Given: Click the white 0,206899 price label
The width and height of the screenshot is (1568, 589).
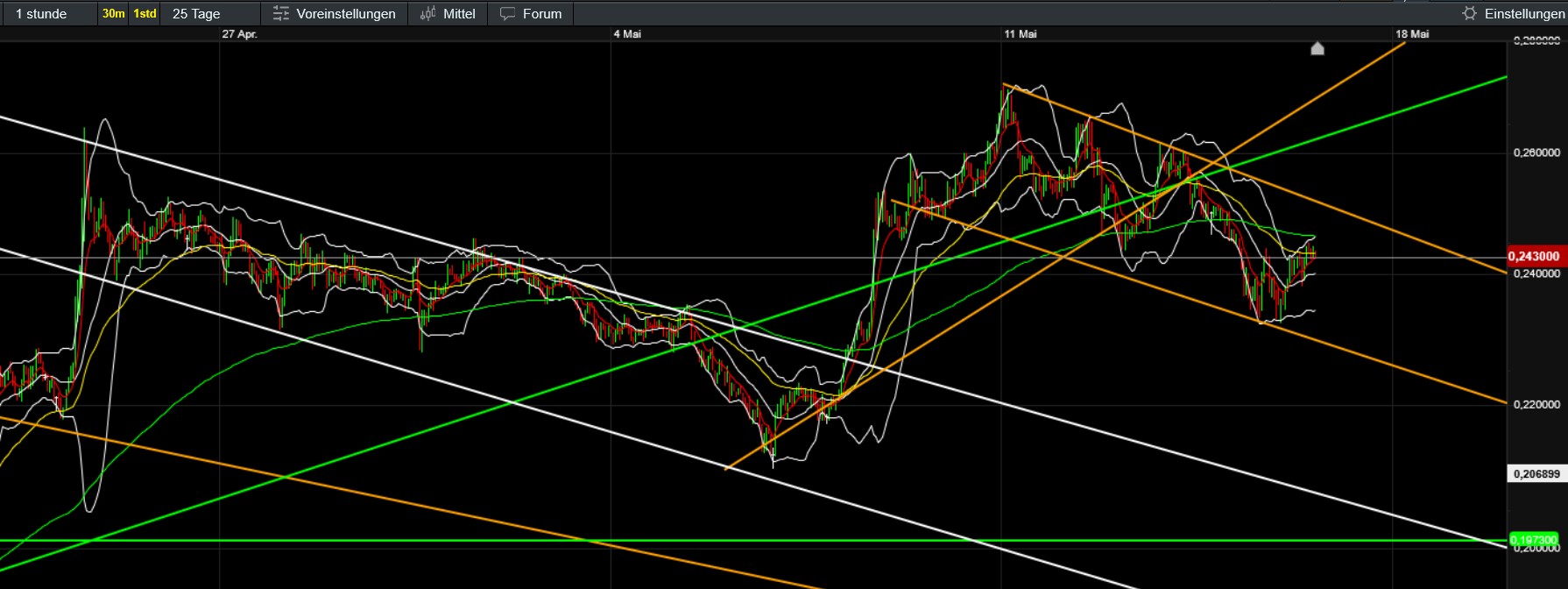Looking at the screenshot, I should point(1536,473).
